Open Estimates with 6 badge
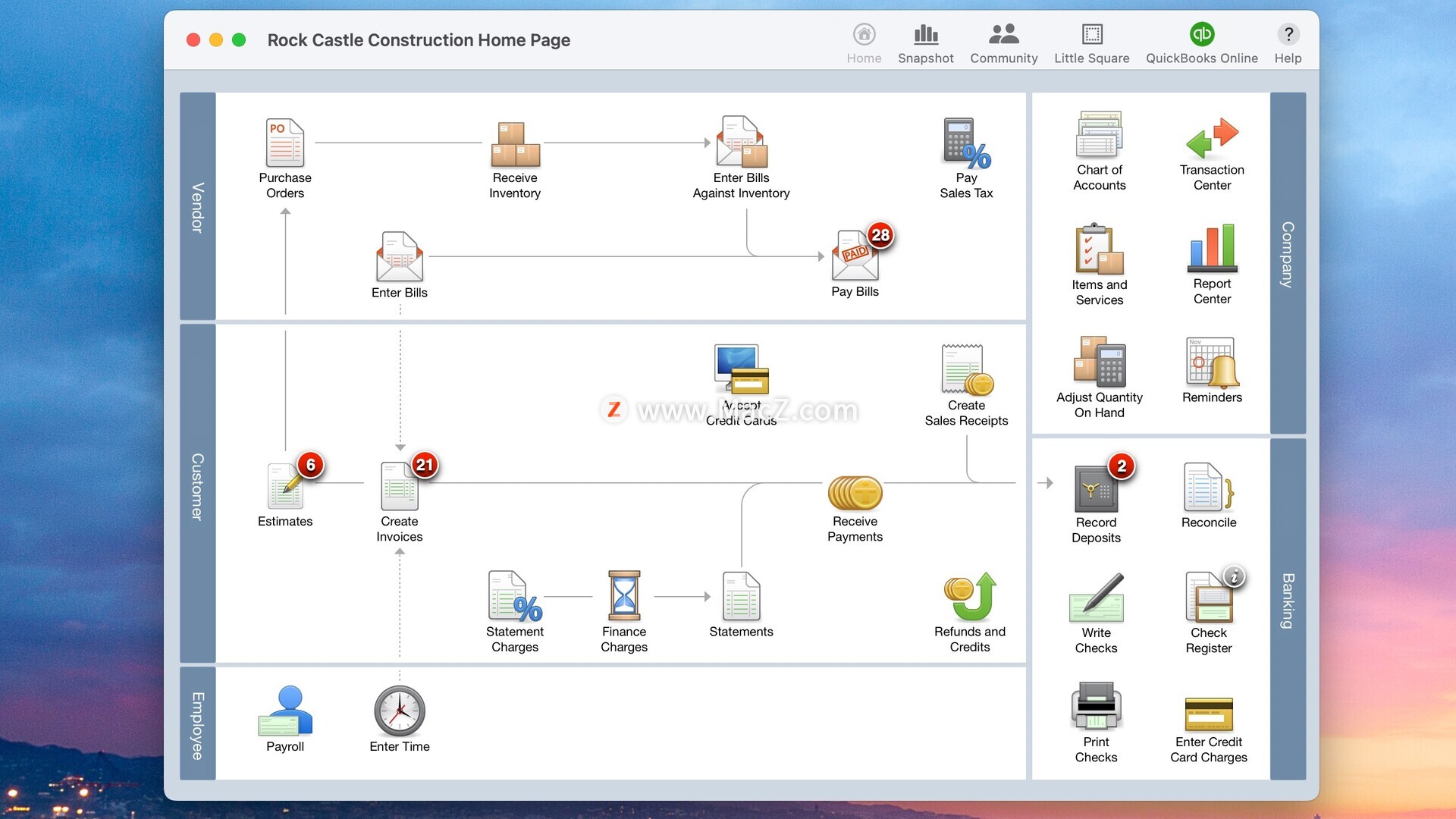The width and height of the screenshot is (1456, 819). point(285,486)
